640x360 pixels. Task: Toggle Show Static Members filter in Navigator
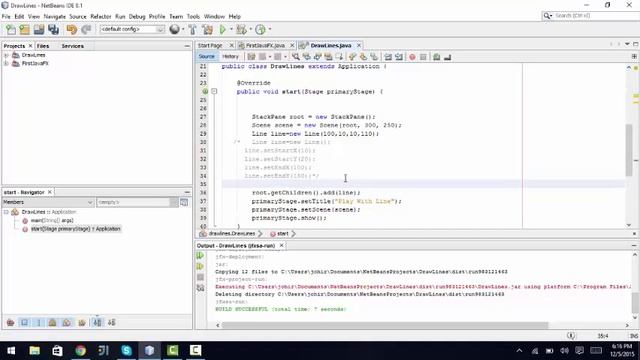pos(39,322)
